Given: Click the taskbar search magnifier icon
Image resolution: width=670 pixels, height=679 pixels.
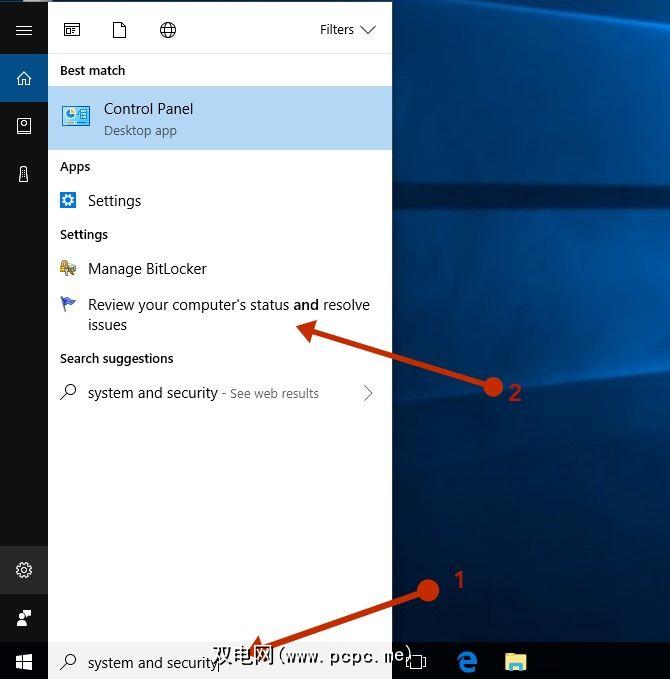Looking at the screenshot, I should 68,661.
